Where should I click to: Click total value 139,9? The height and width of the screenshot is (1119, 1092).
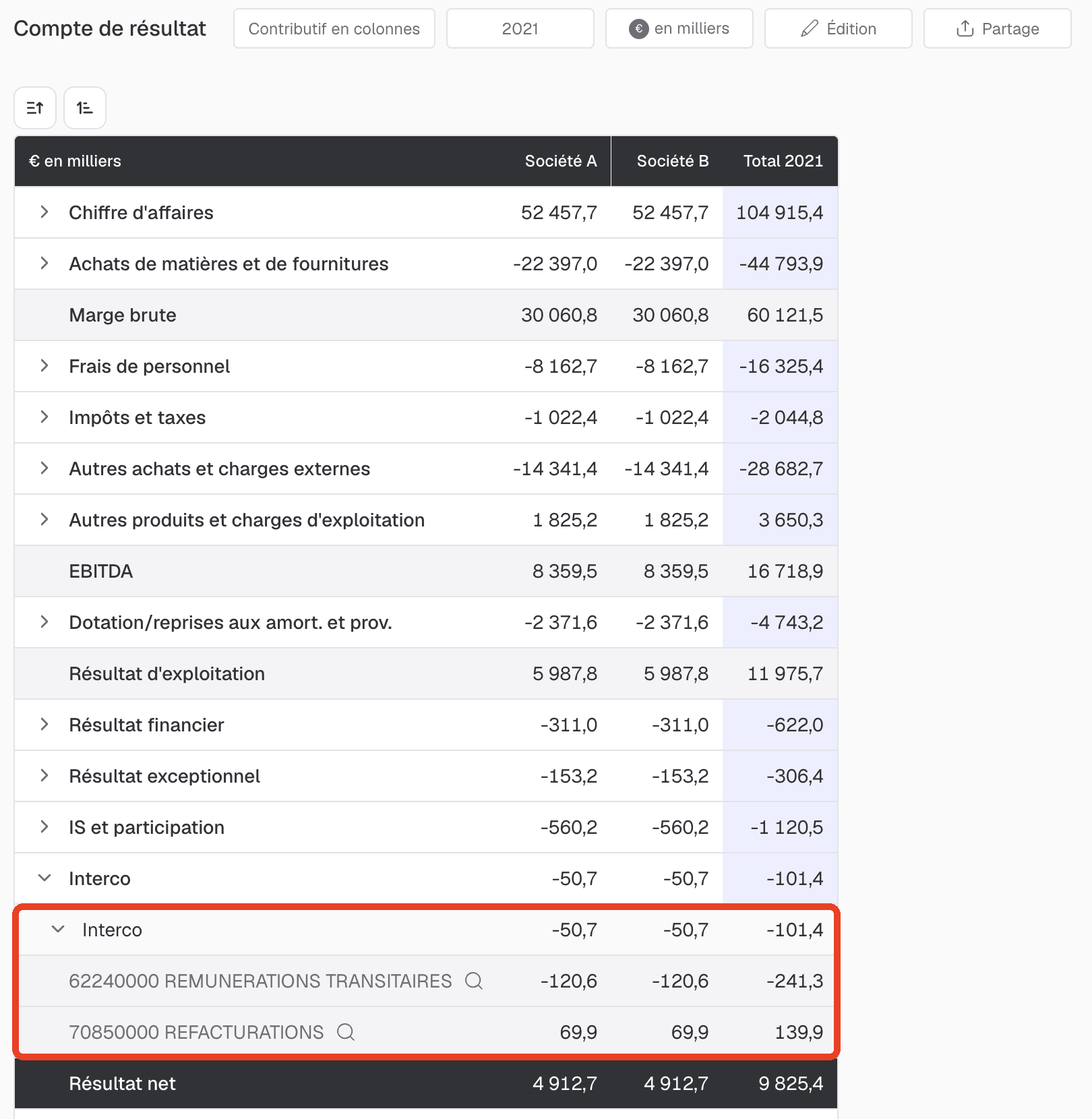point(799,1032)
